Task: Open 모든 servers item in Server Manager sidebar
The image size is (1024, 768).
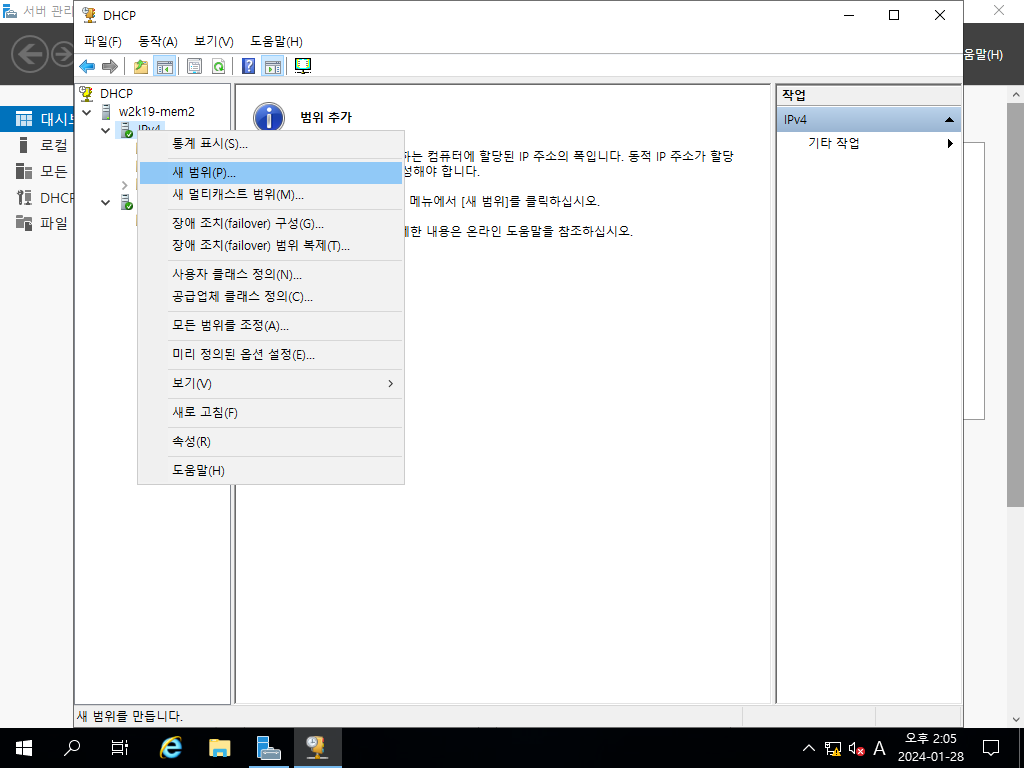Action: click(x=37, y=171)
